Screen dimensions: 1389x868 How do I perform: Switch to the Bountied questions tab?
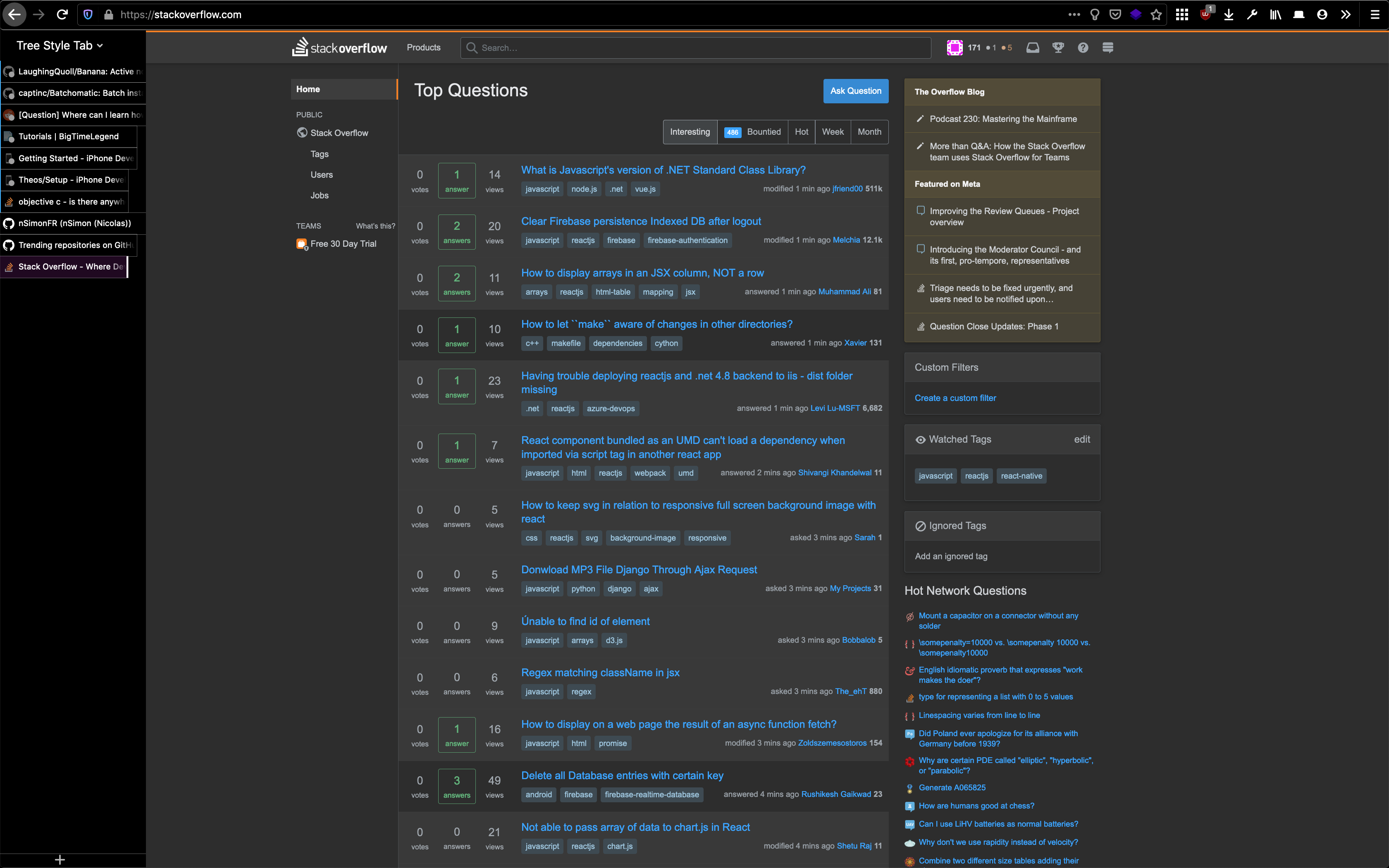click(752, 132)
